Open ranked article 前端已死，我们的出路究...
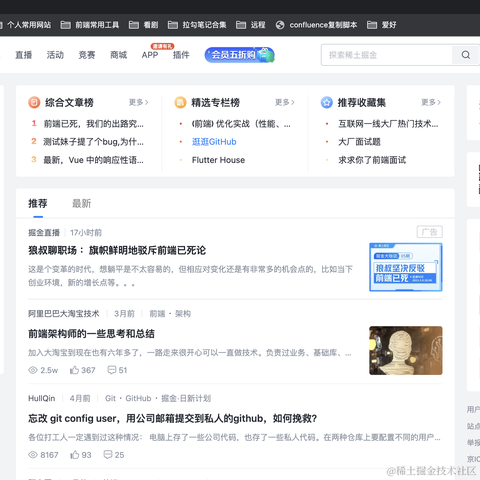 click(94, 124)
